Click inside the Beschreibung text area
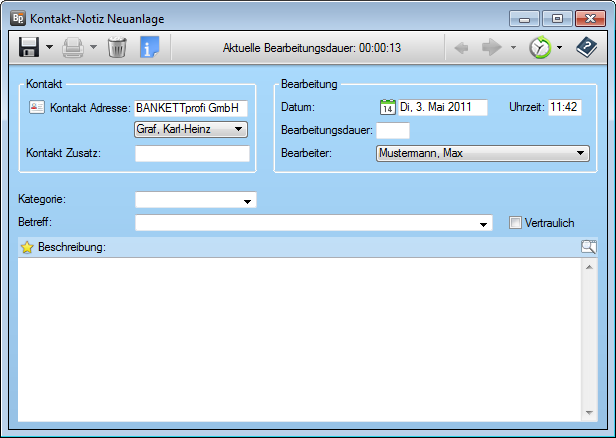The width and height of the screenshot is (616, 438). (x=300, y=335)
